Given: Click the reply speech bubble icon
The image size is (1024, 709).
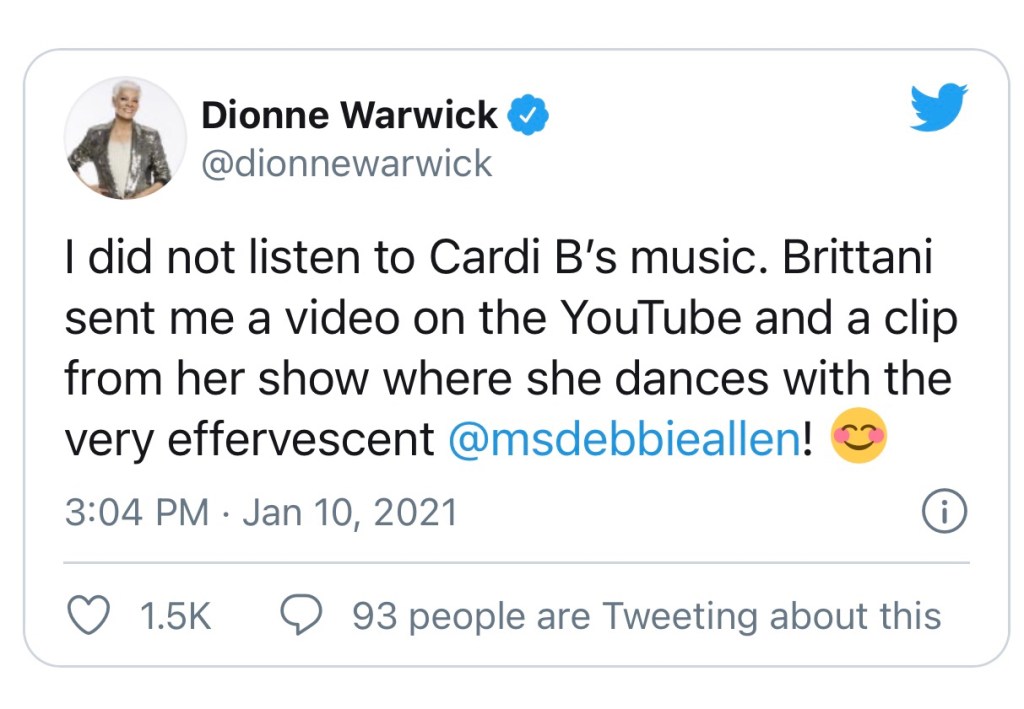Looking at the screenshot, I should pos(299,616).
